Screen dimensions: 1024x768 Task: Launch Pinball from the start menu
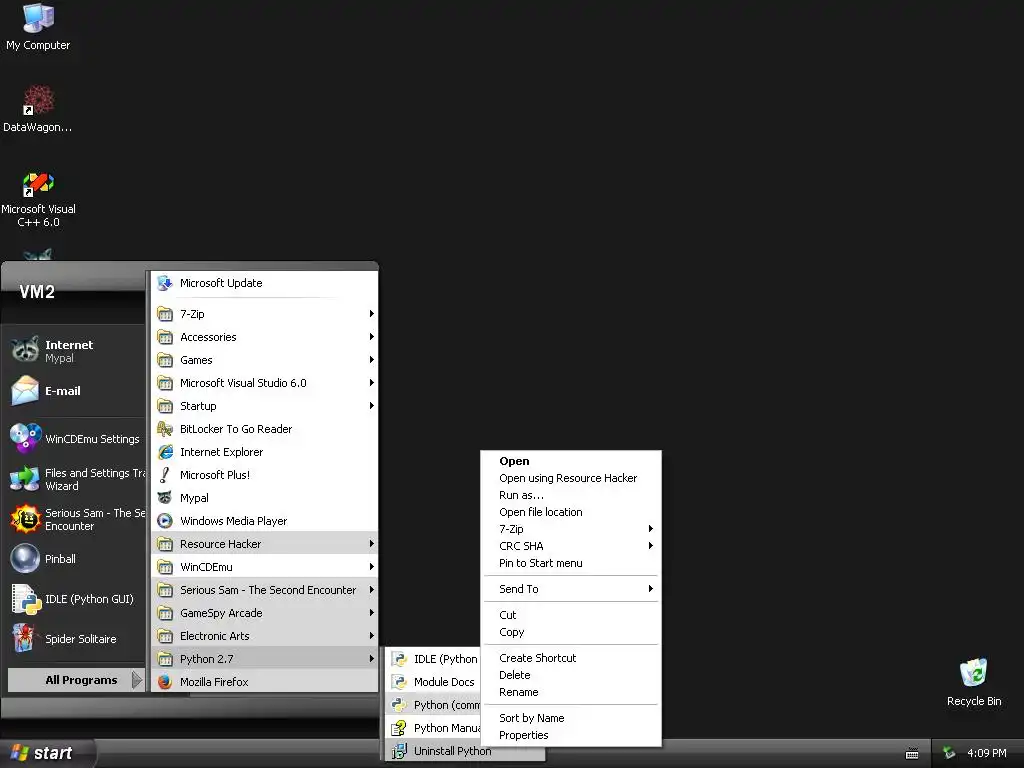coord(76,559)
